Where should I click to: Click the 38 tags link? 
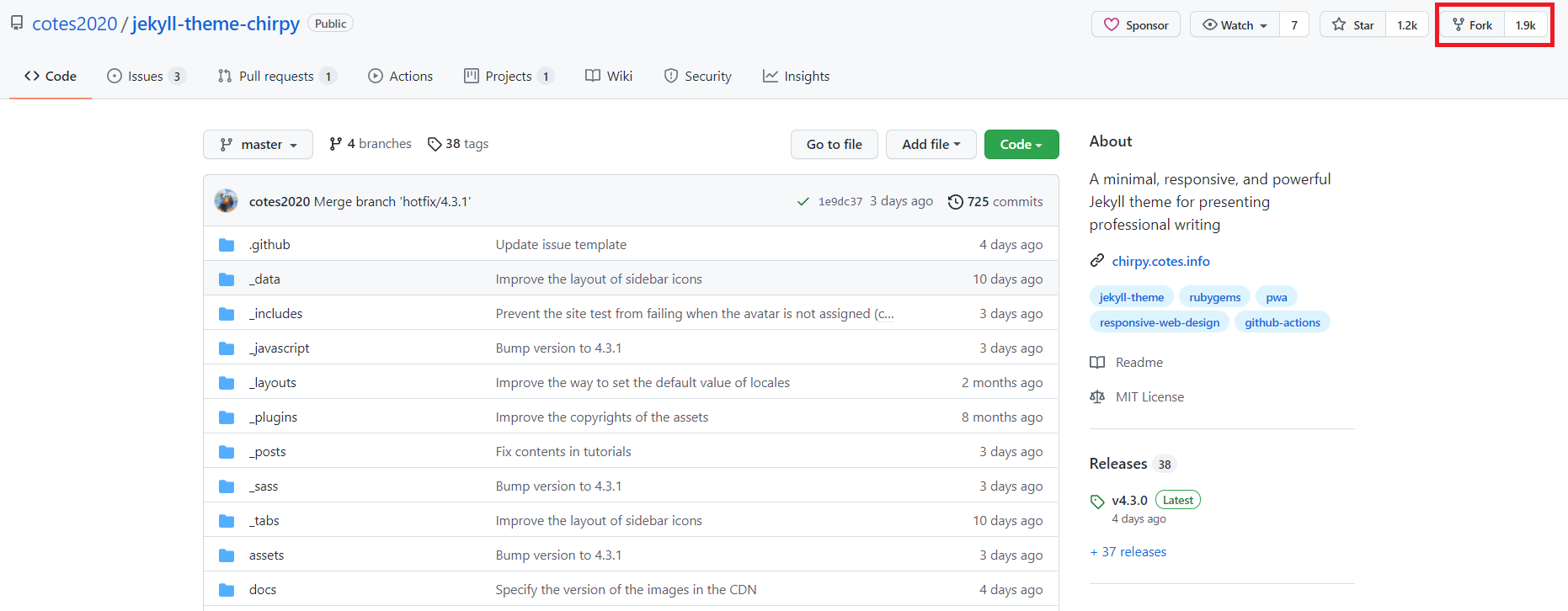click(x=458, y=144)
